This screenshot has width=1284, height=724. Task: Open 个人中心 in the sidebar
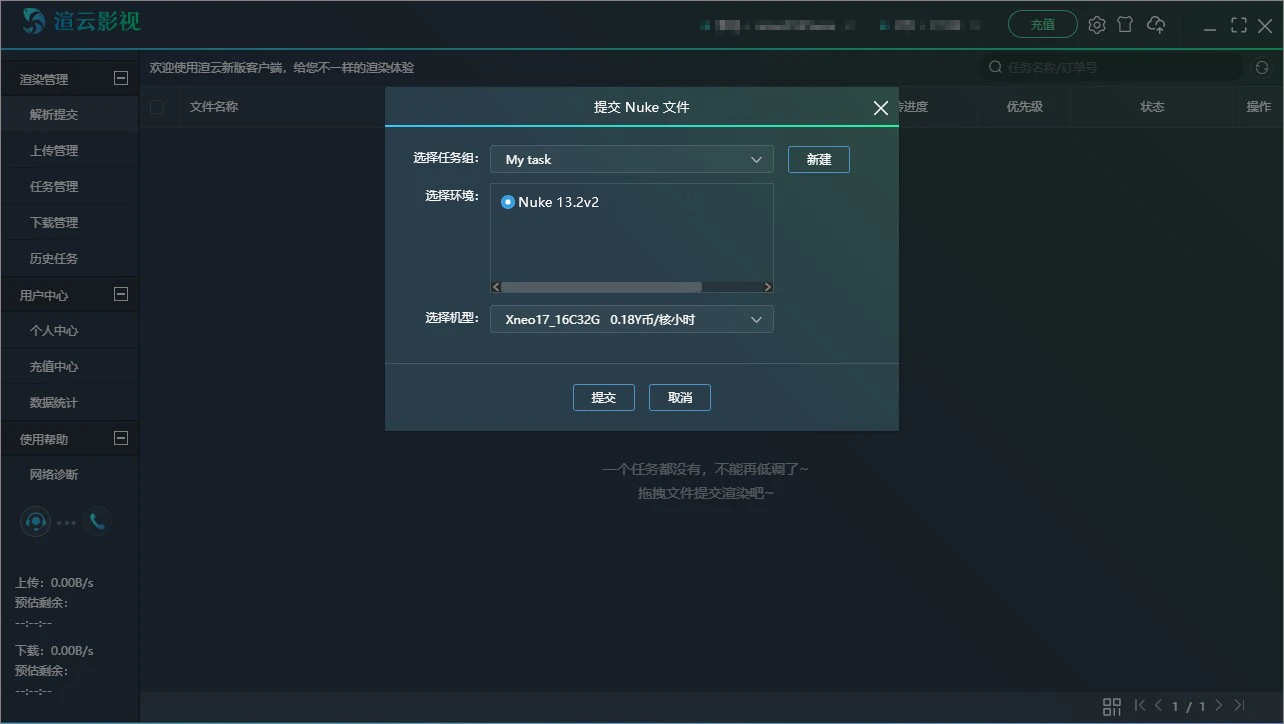pyautogui.click(x=54, y=331)
